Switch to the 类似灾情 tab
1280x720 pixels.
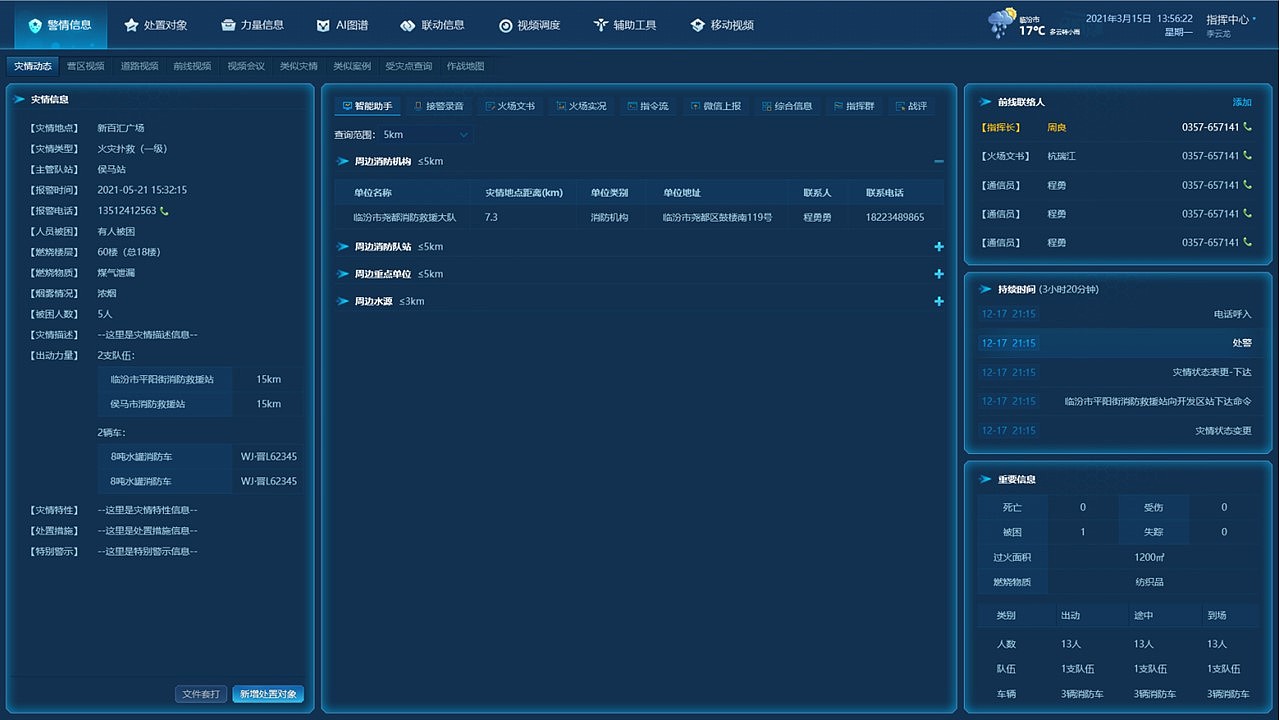pyautogui.click(x=299, y=66)
